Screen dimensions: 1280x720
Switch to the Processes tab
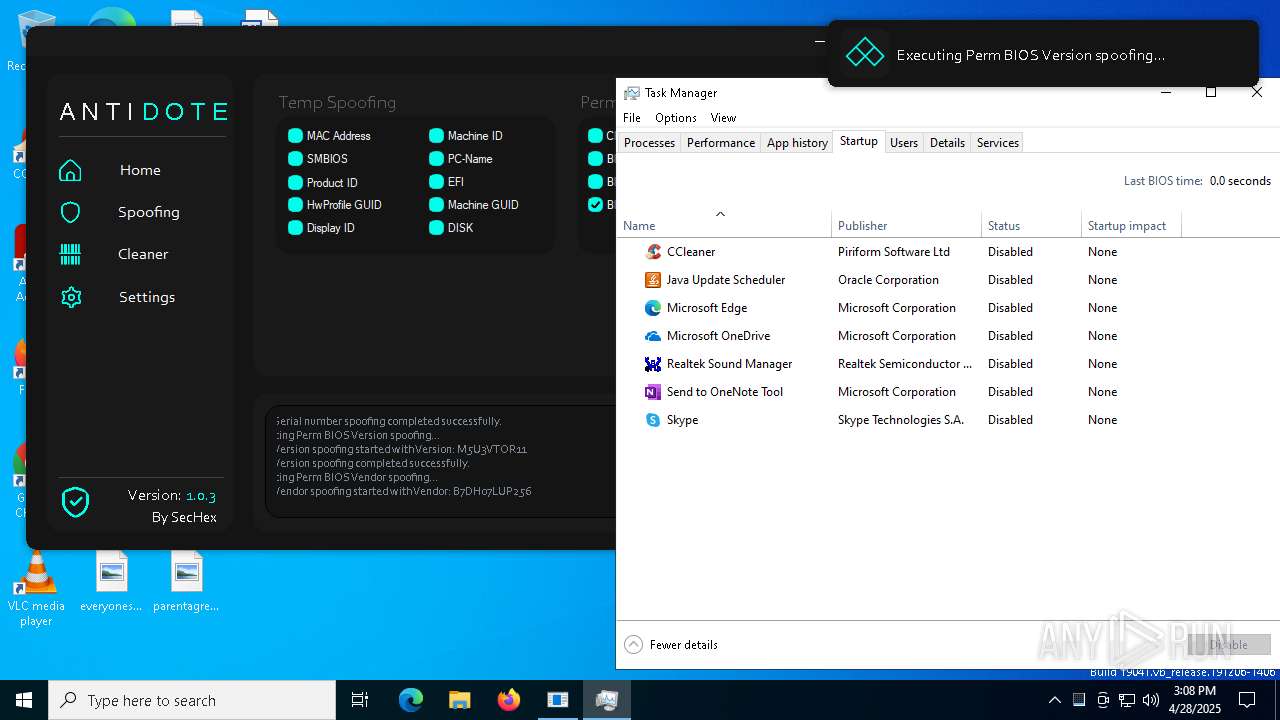[649, 143]
